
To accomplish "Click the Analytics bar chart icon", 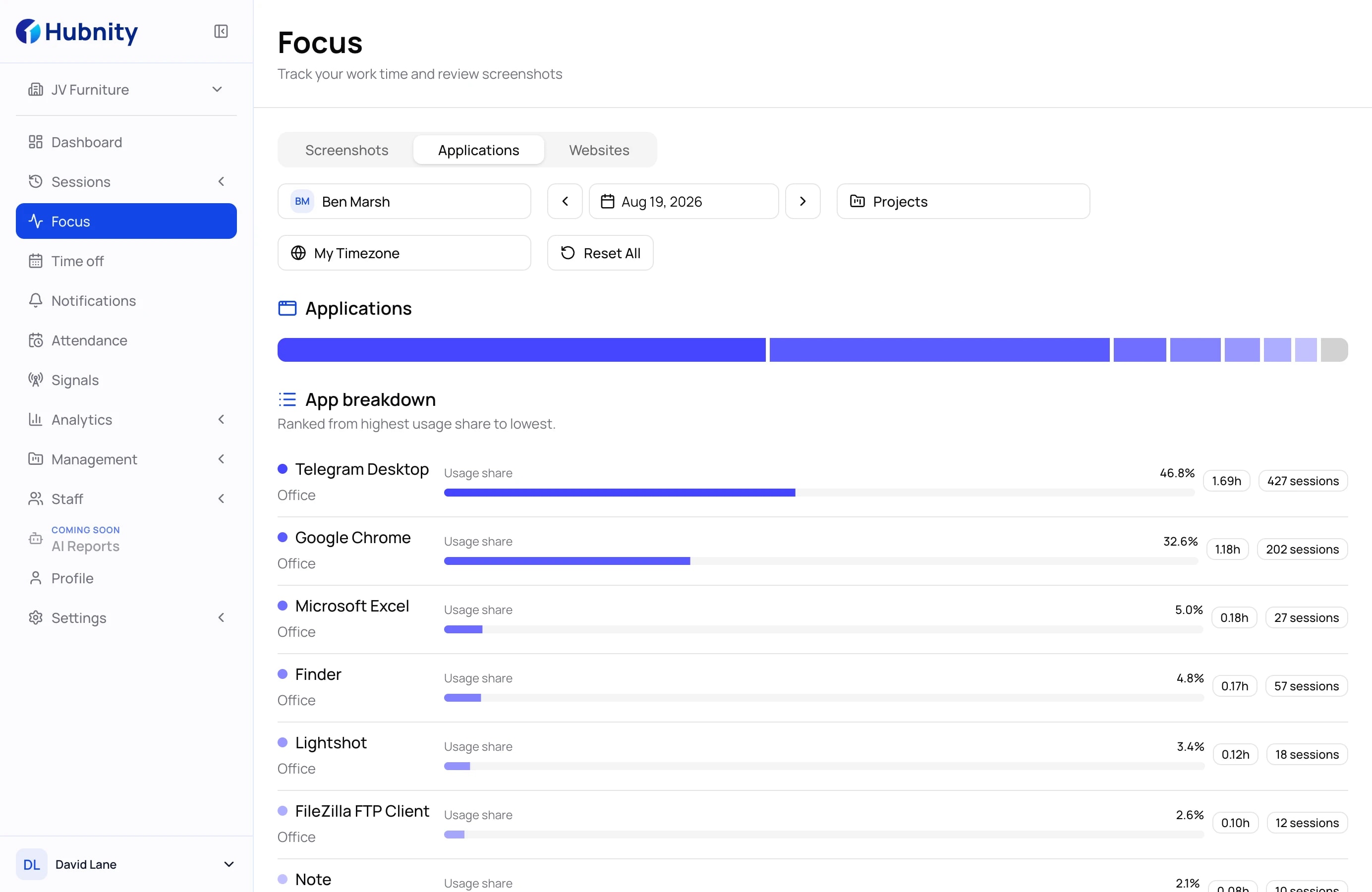I will click(x=36, y=420).
